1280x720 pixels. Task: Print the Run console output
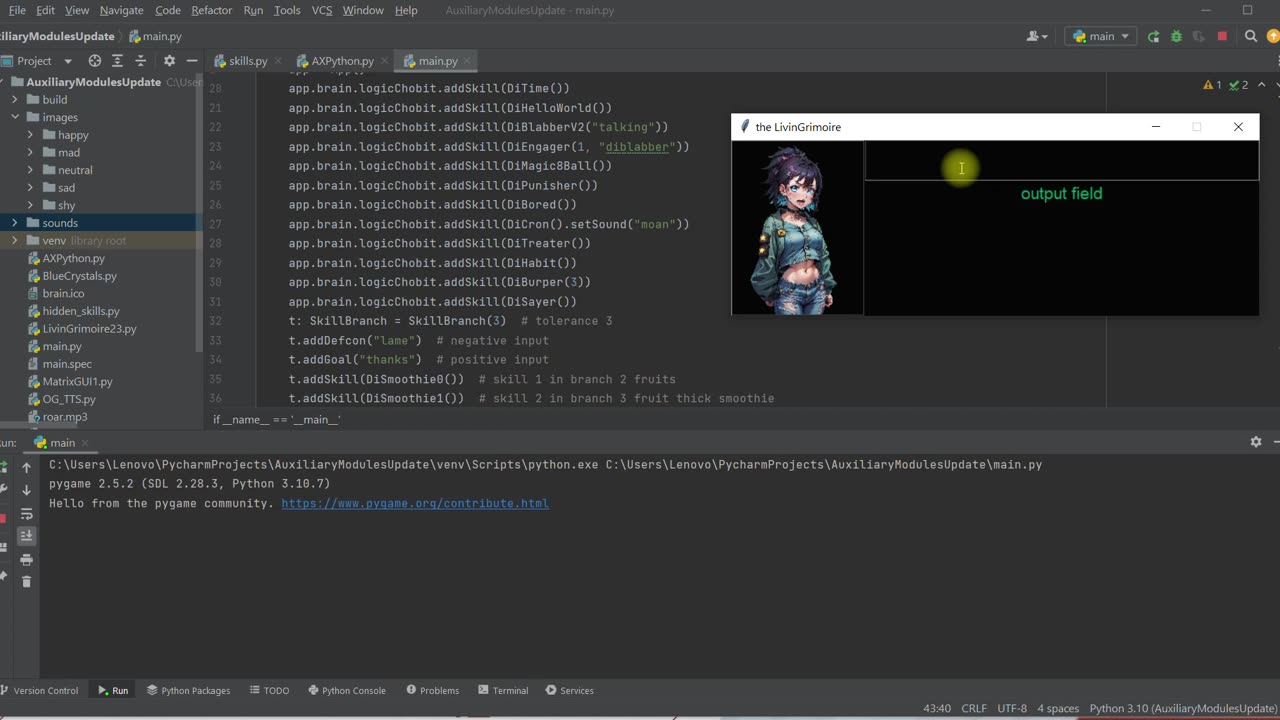(27, 560)
